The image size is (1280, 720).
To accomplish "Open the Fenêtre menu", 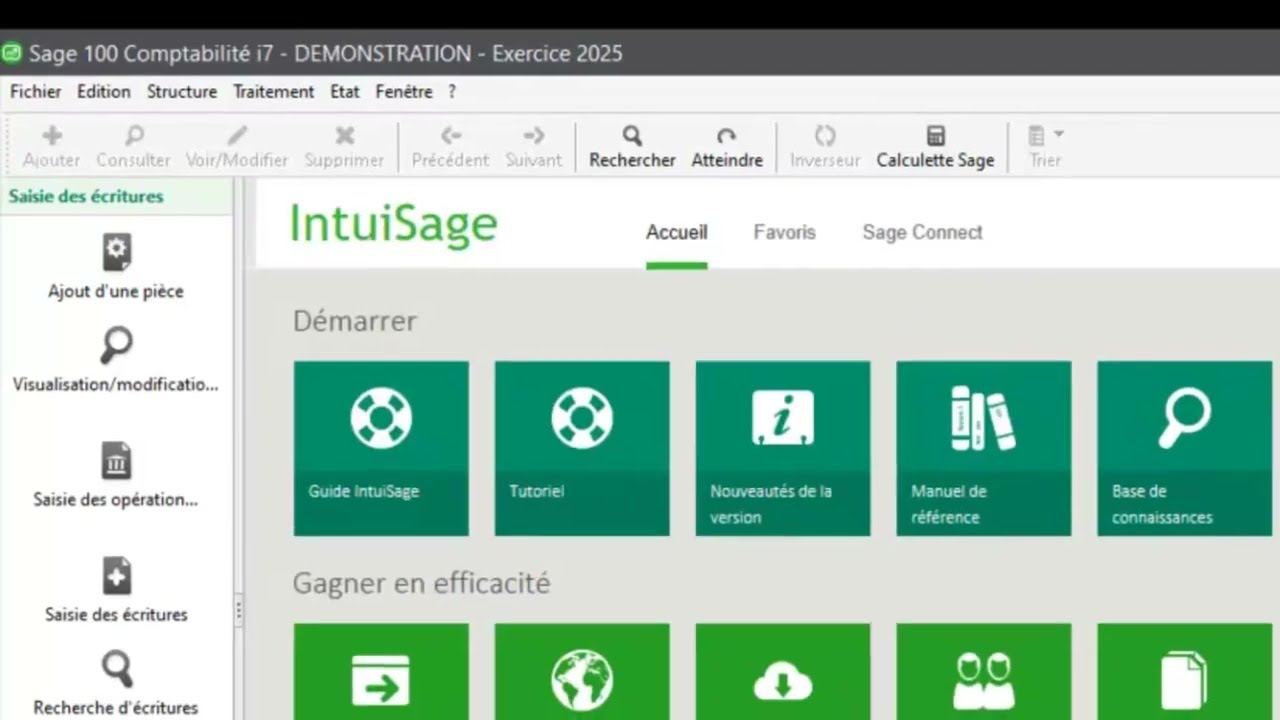I will pyautogui.click(x=404, y=91).
